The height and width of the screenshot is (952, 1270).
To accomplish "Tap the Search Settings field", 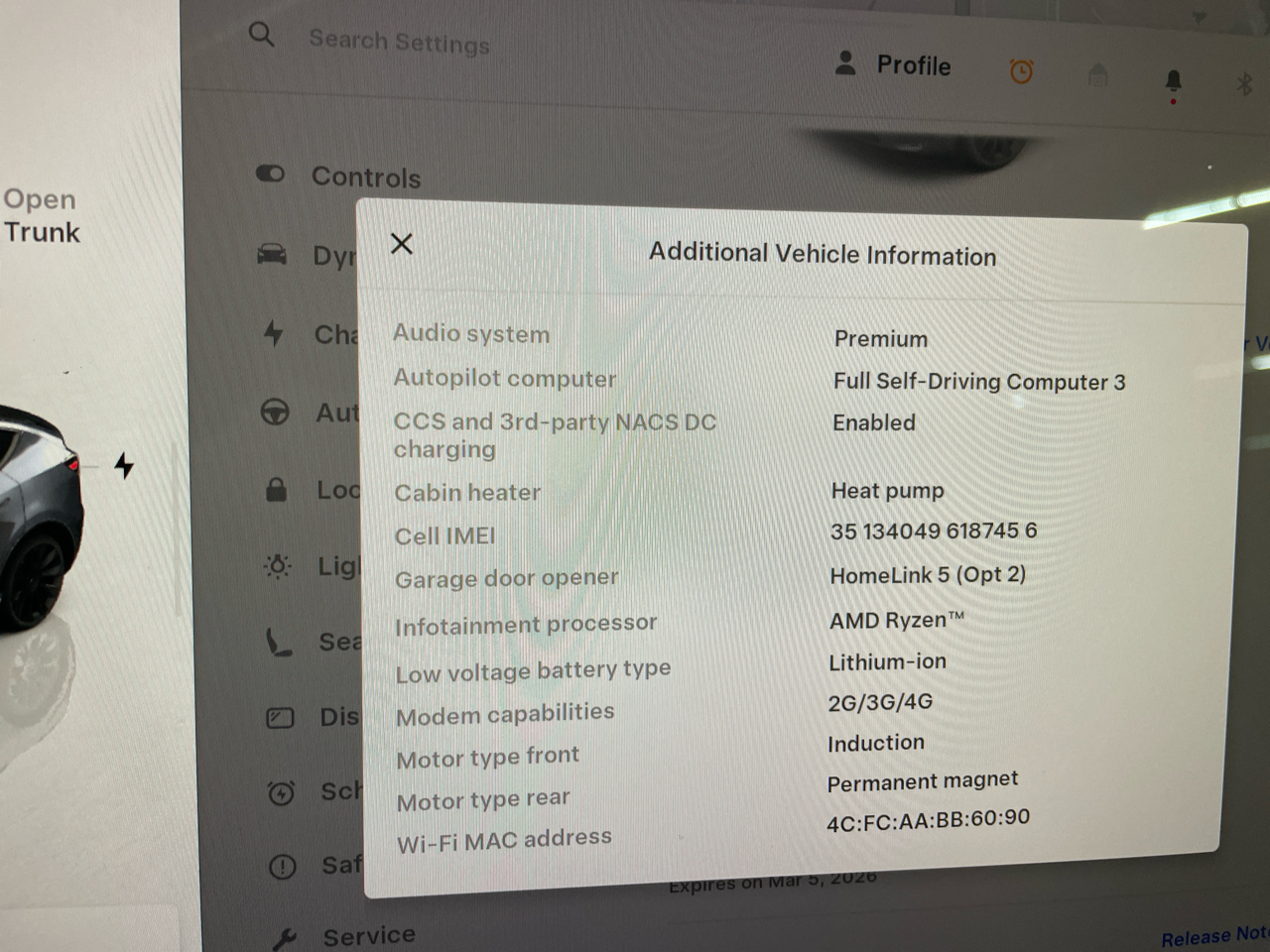I will [399, 42].
